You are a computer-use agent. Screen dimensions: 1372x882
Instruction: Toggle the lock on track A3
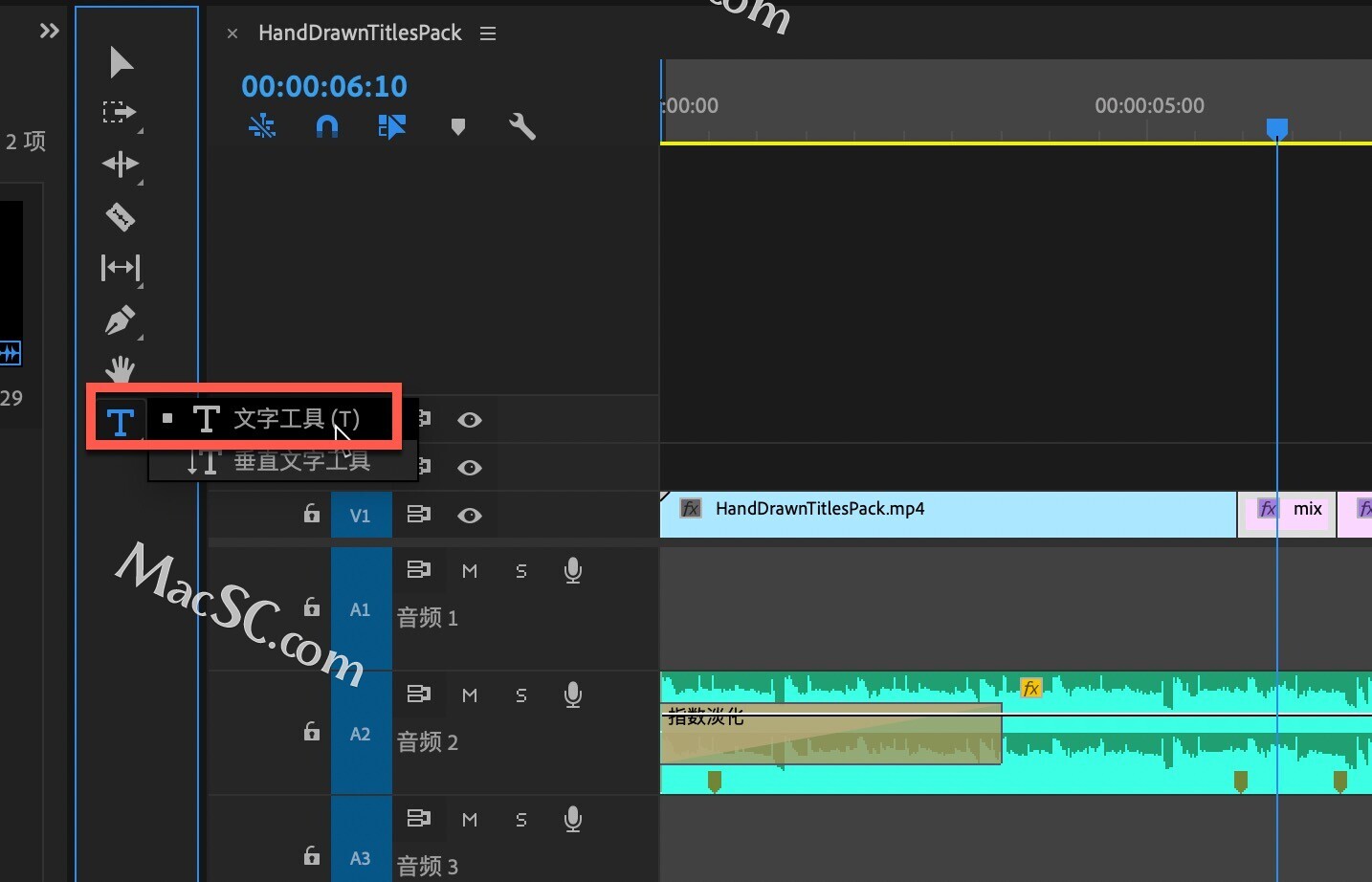312,856
